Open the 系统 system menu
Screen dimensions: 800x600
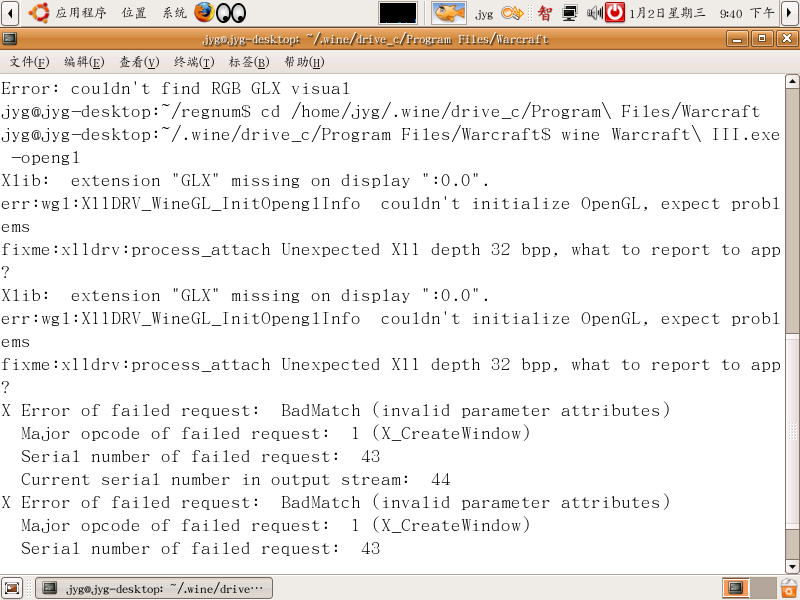coord(174,13)
